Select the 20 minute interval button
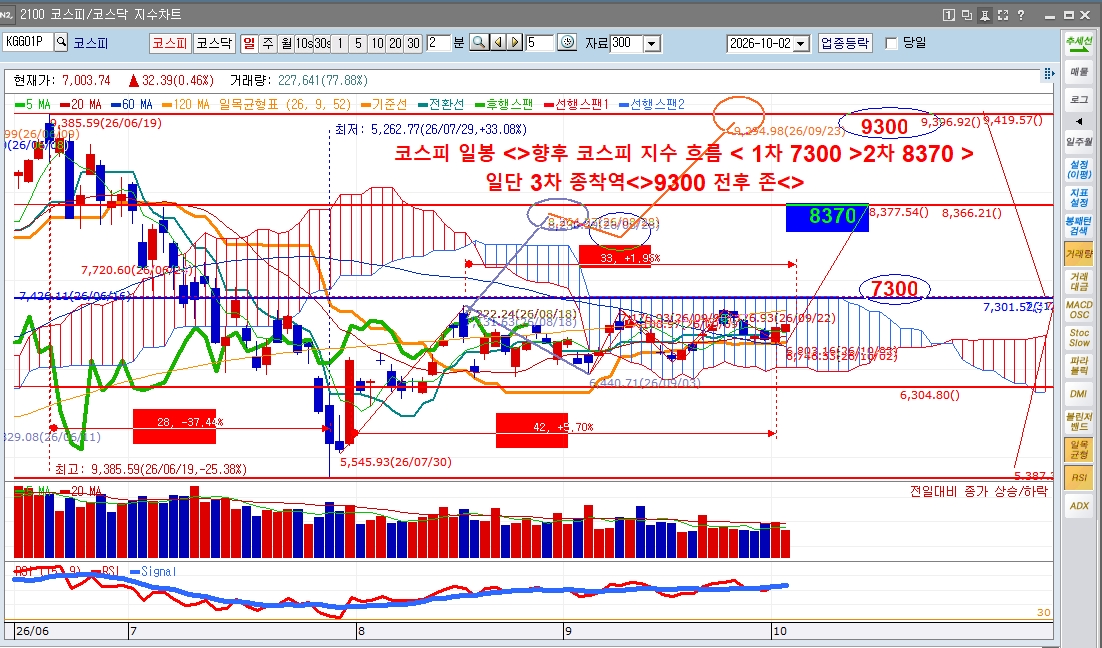 (x=395, y=43)
